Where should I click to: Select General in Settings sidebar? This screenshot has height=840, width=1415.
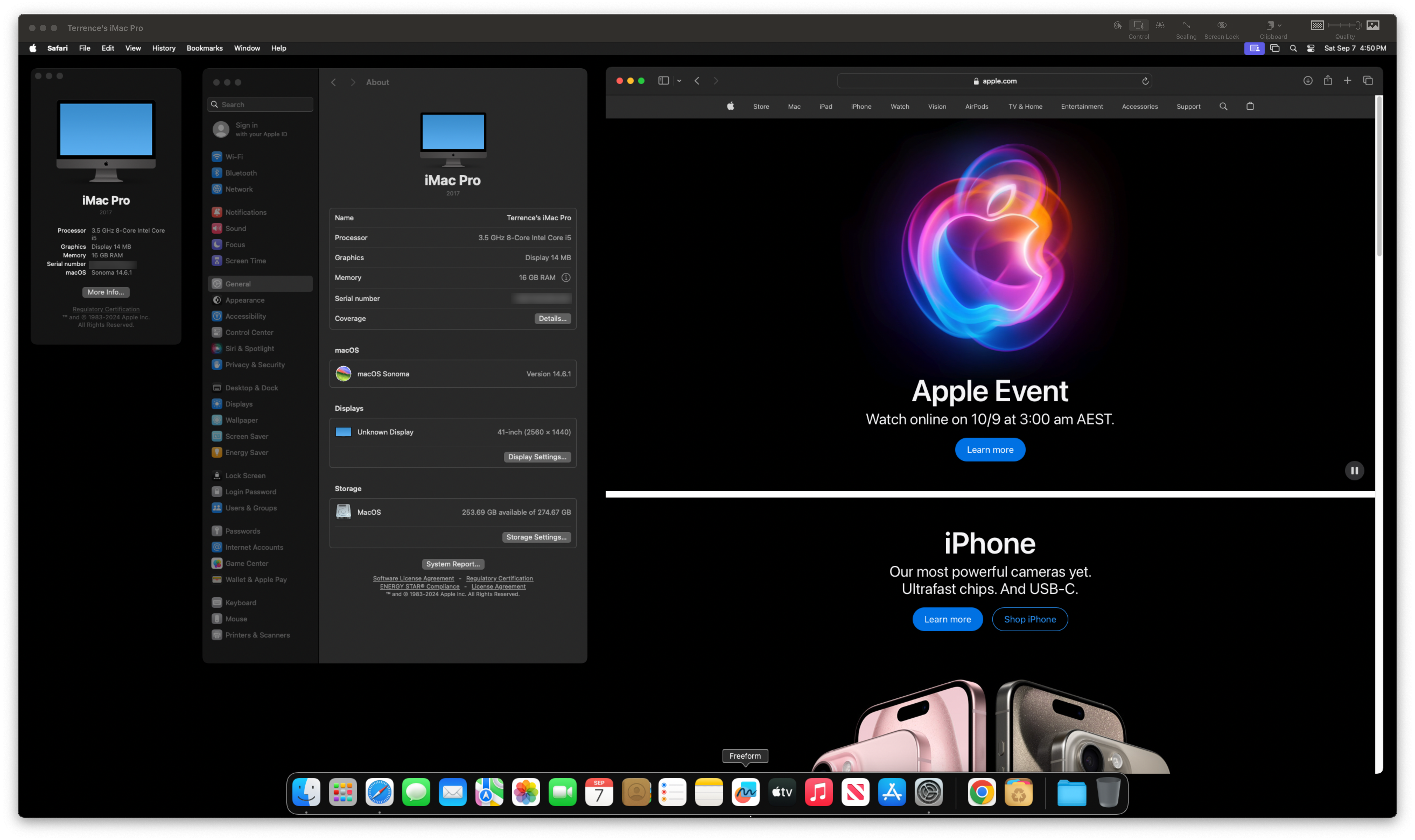[260, 283]
